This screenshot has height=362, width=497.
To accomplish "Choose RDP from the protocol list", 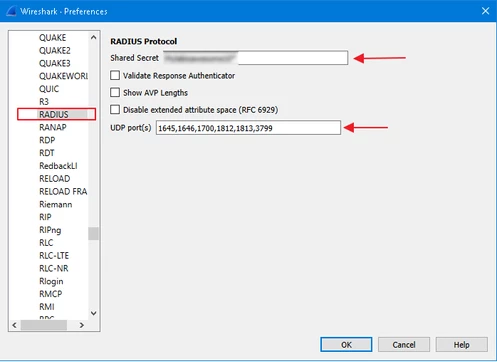I will tap(47, 140).
